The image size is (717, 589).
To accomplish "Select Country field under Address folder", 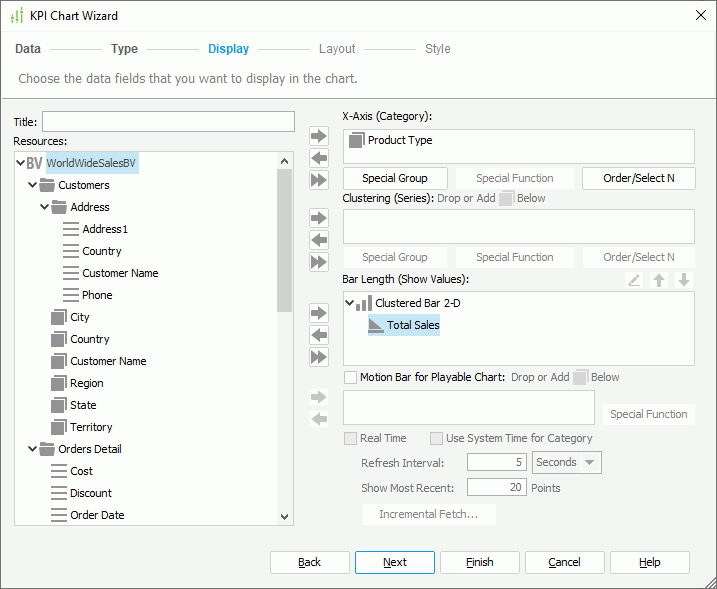I will tap(102, 251).
